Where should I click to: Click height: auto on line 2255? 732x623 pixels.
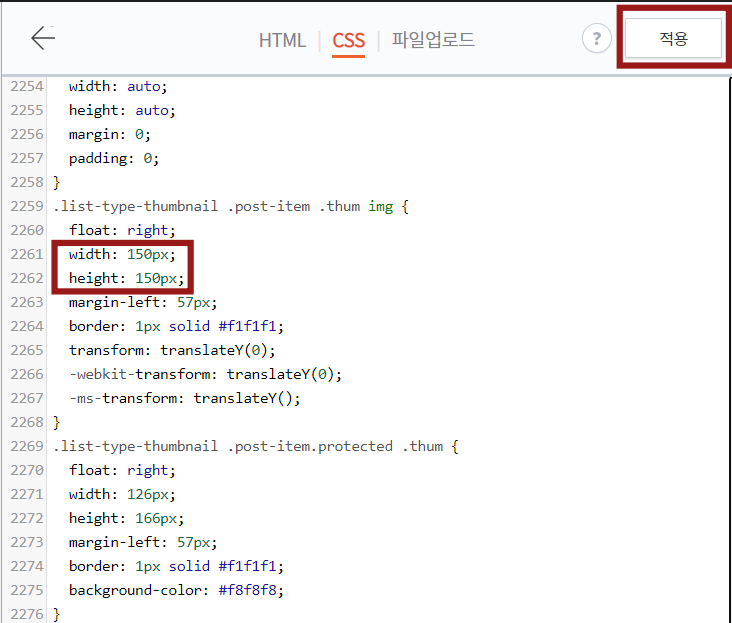[122, 110]
